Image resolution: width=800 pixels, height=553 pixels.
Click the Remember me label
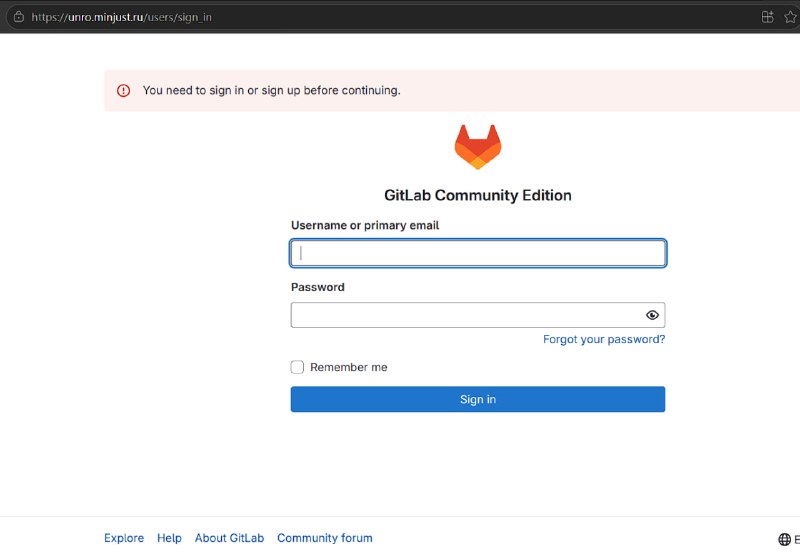(349, 367)
